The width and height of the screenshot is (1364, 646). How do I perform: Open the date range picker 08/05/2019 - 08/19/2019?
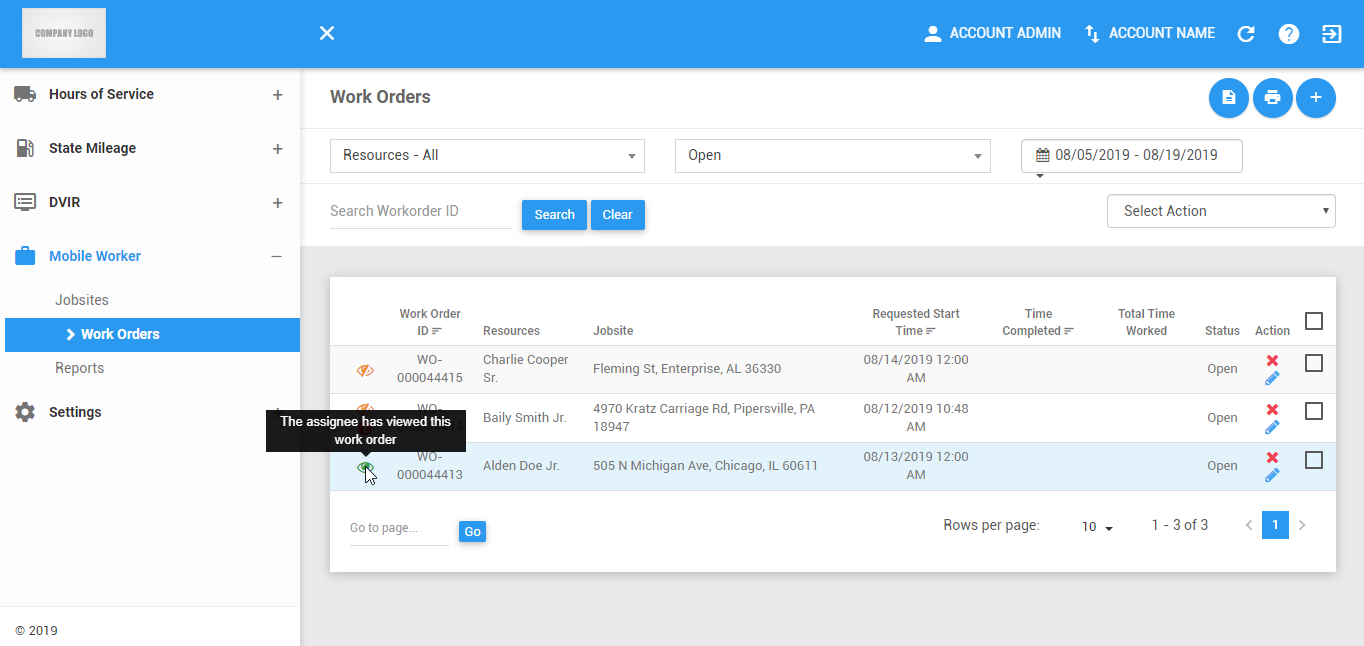tap(1131, 155)
